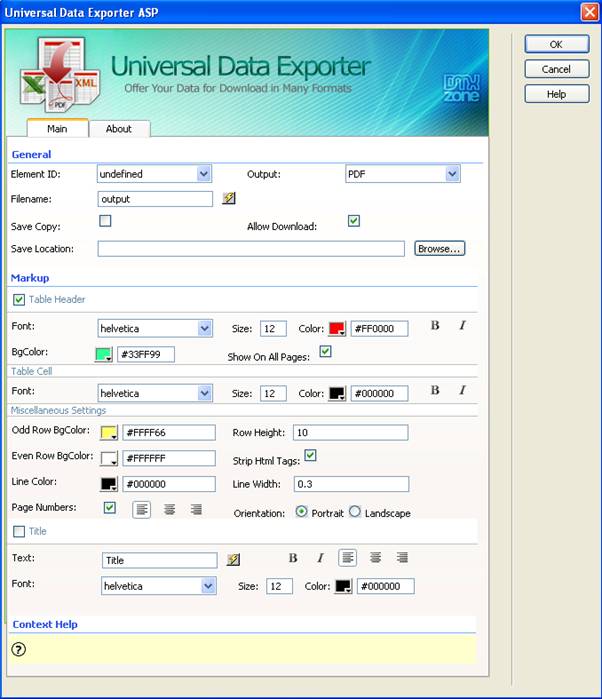Select Portrait orientation

click(302, 511)
